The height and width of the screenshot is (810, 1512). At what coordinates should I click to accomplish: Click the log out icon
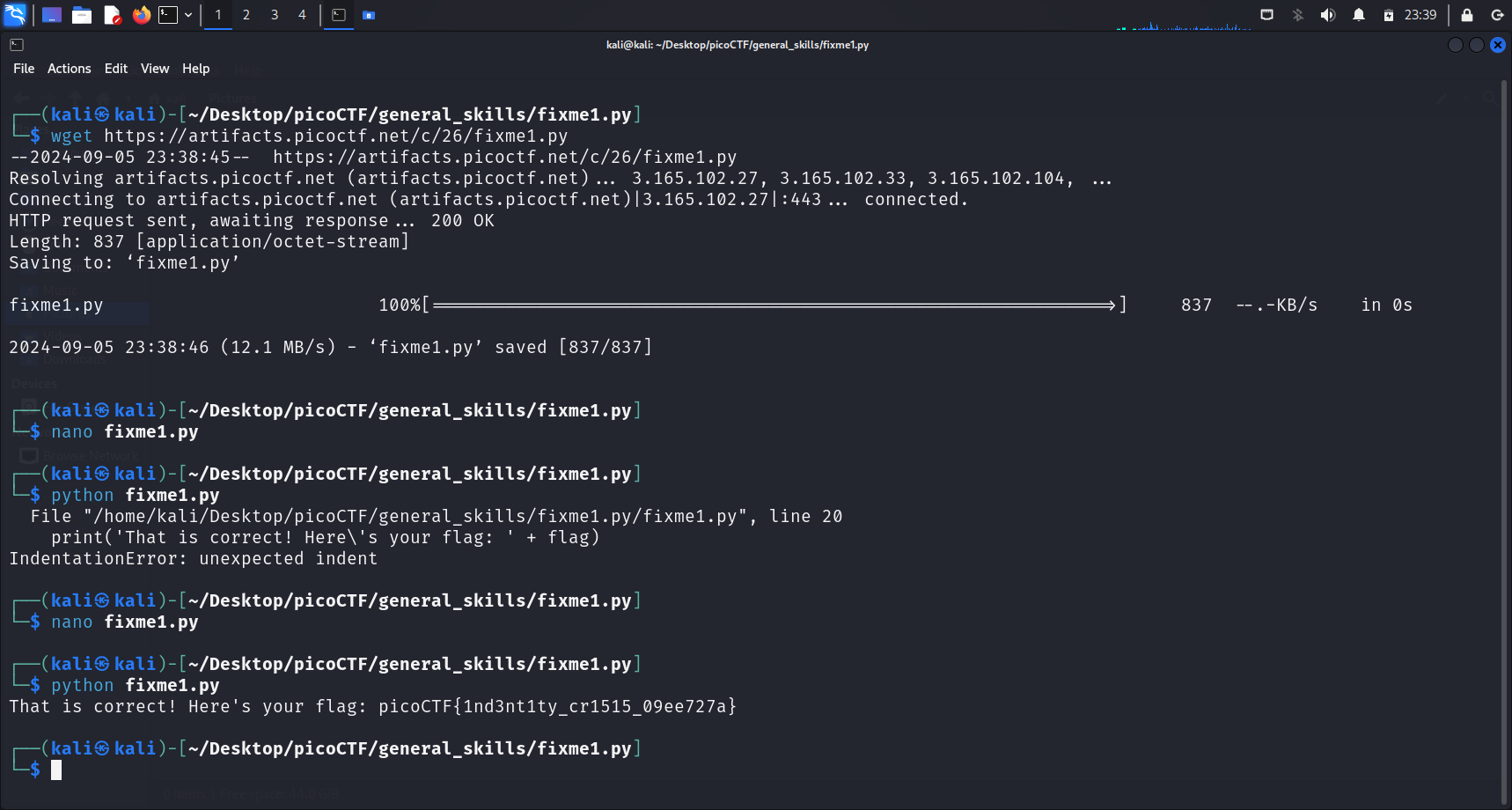pyautogui.click(x=1497, y=15)
